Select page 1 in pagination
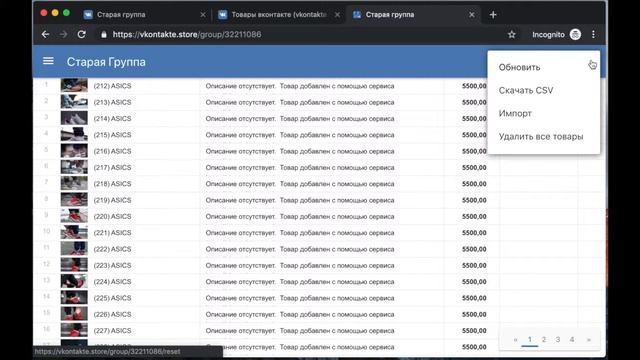This screenshot has height=360, width=640. pos(530,340)
